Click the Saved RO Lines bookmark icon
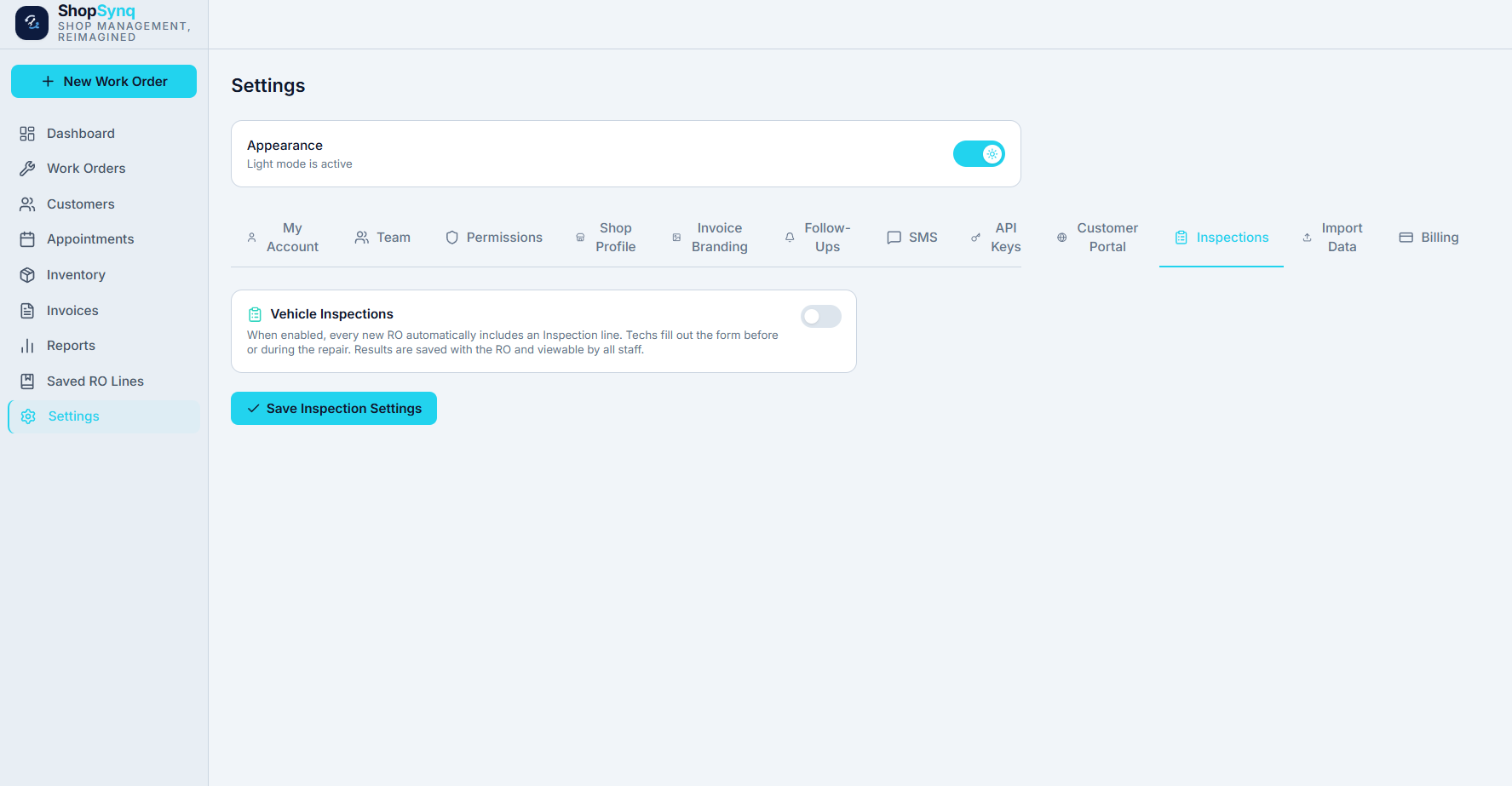Screen dimensions: 1512x786 click(x=27, y=382)
